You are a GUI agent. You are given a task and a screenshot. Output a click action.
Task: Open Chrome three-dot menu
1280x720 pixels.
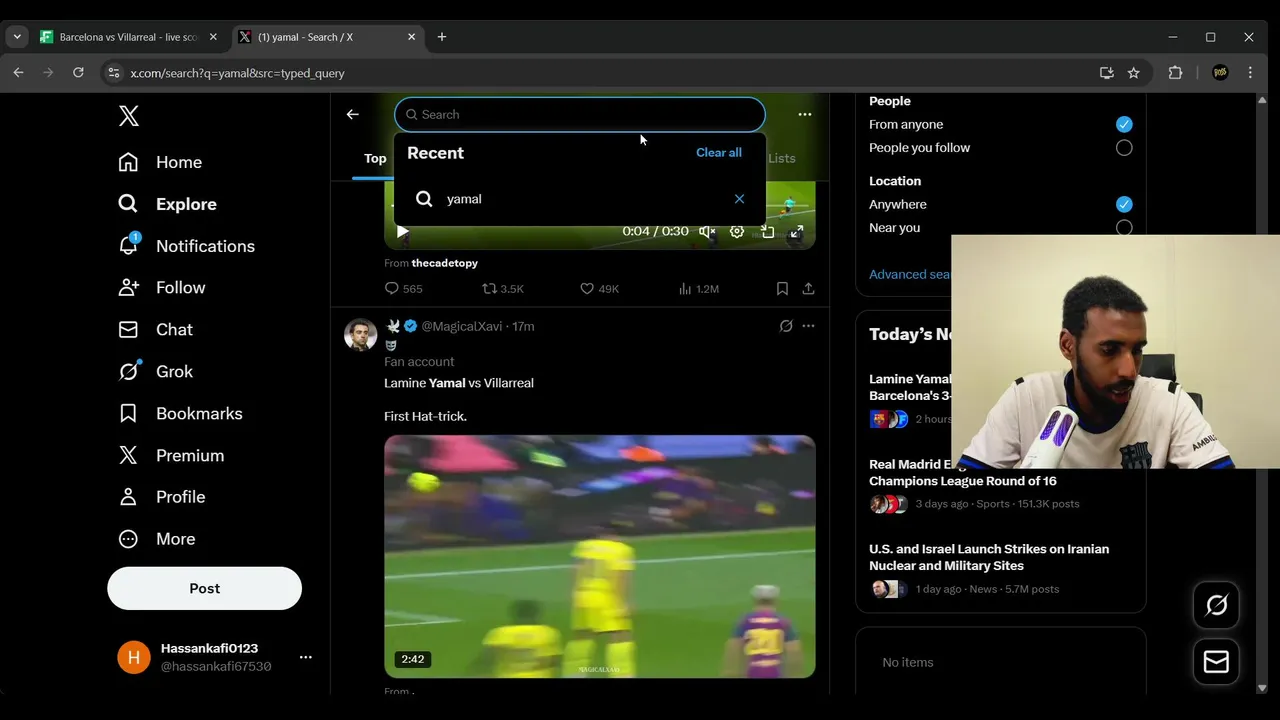click(1250, 73)
